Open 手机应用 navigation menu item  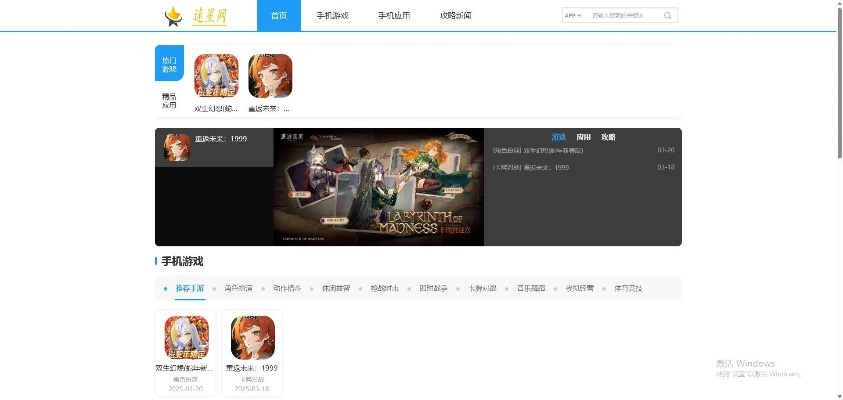[394, 16]
